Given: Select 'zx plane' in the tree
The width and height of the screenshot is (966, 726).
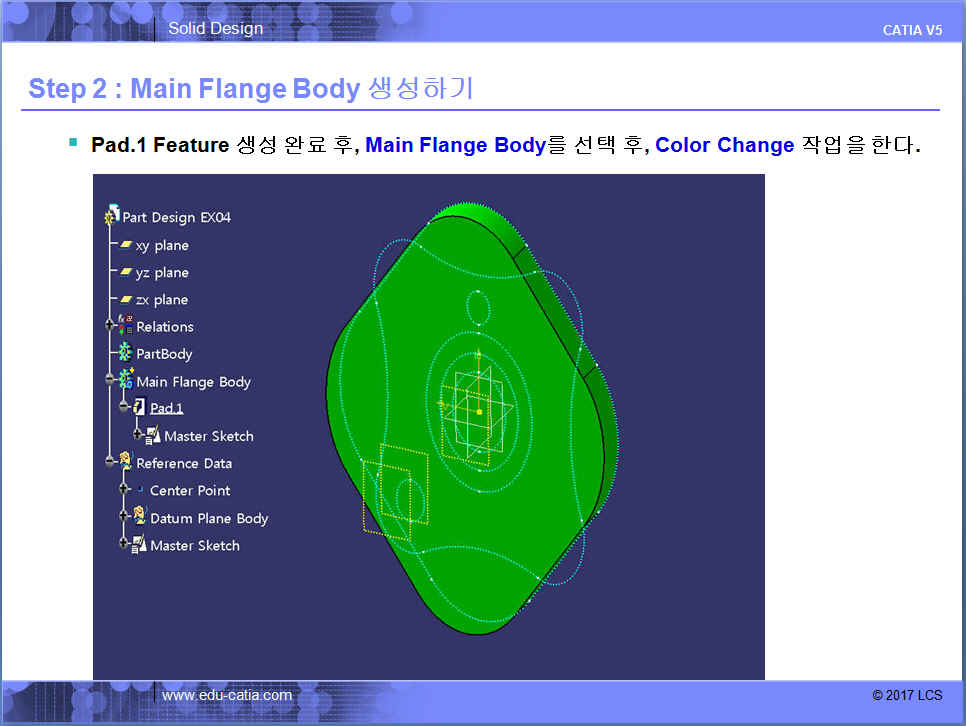Looking at the screenshot, I should point(162,300).
